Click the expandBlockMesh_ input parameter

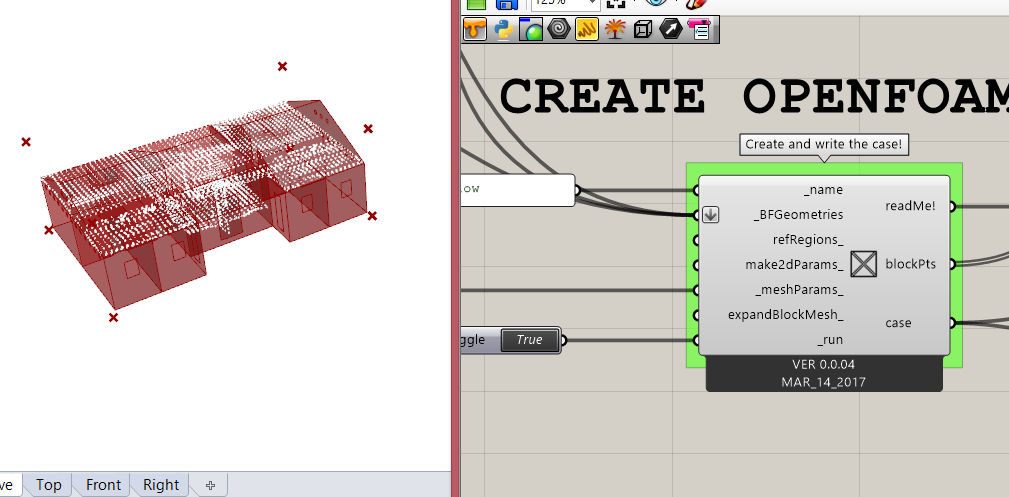pos(786,315)
